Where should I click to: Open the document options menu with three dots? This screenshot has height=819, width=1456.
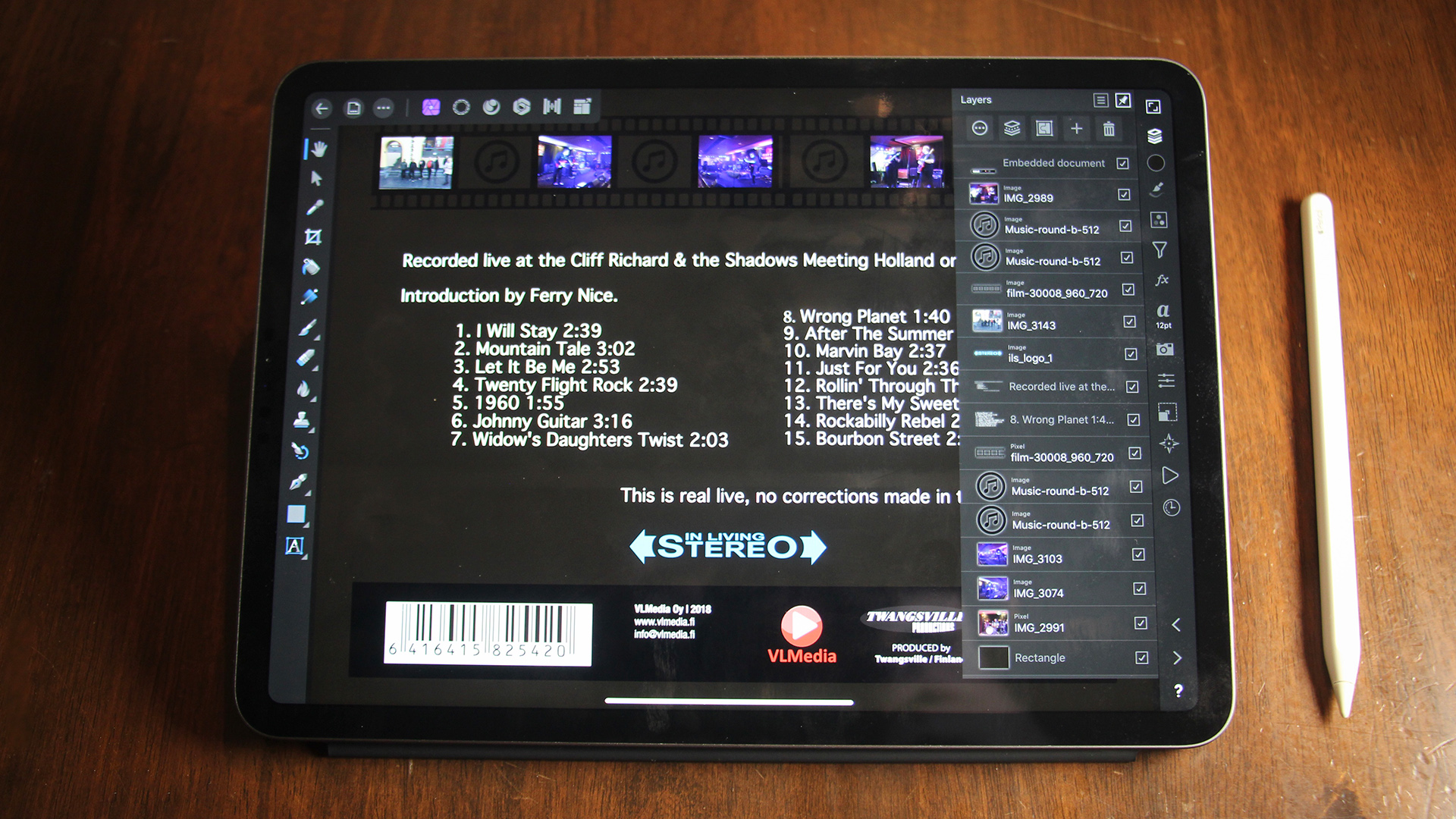pos(383,107)
